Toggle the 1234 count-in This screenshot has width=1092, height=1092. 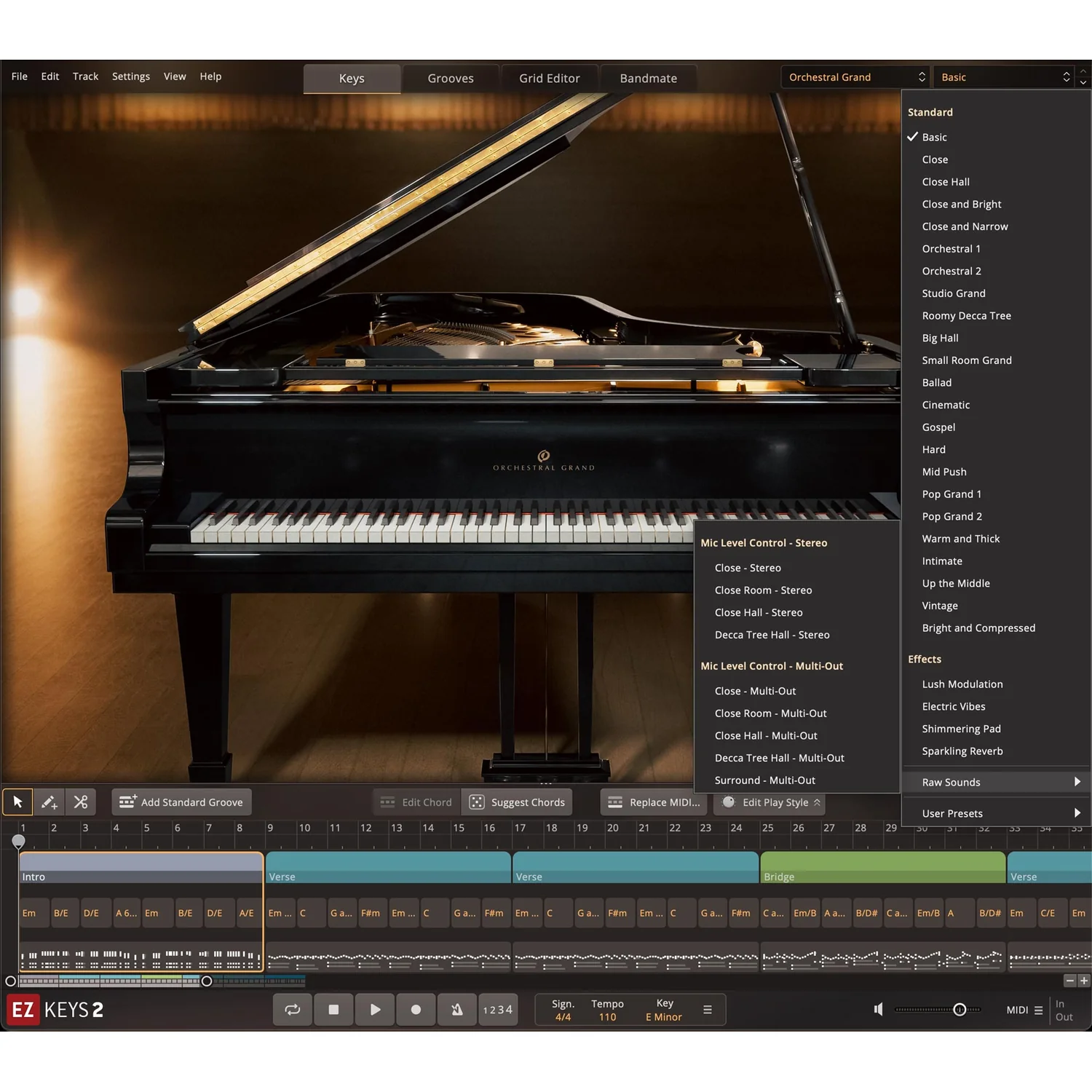tap(498, 1010)
